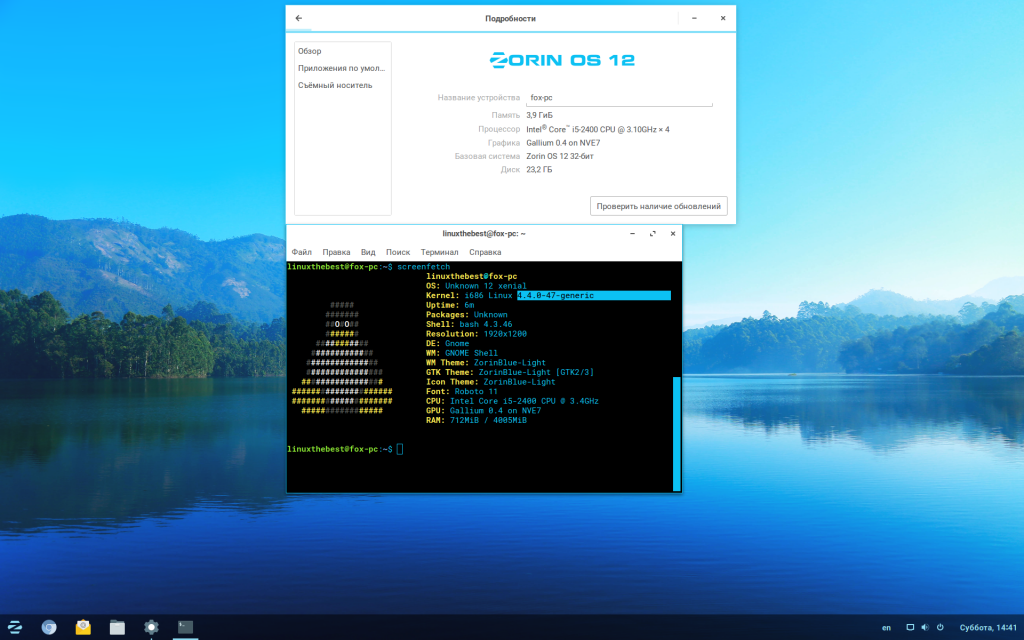The width and height of the screenshot is (1024, 640).
Task: Open the Справка menu in terminal
Action: pos(485,252)
